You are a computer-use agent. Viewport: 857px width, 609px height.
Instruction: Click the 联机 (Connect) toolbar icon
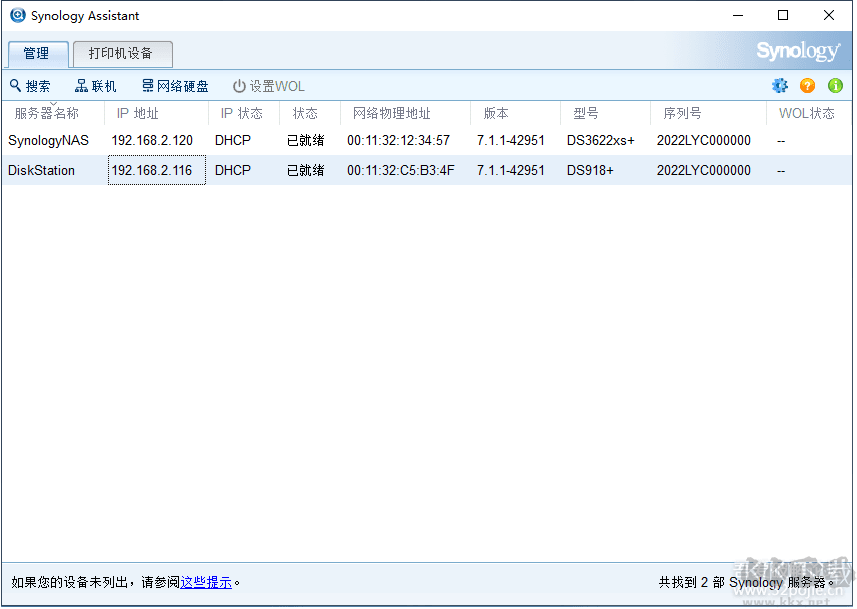point(82,85)
